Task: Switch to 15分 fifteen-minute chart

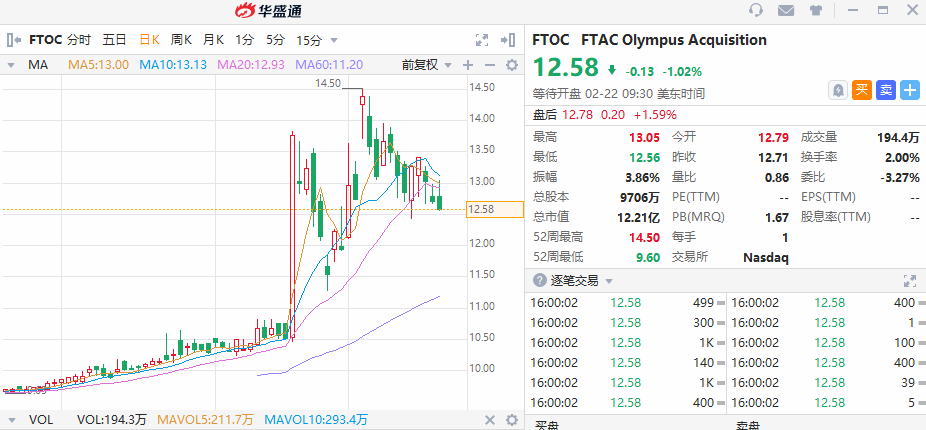Action: pyautogui.click(x=309, y=40)
